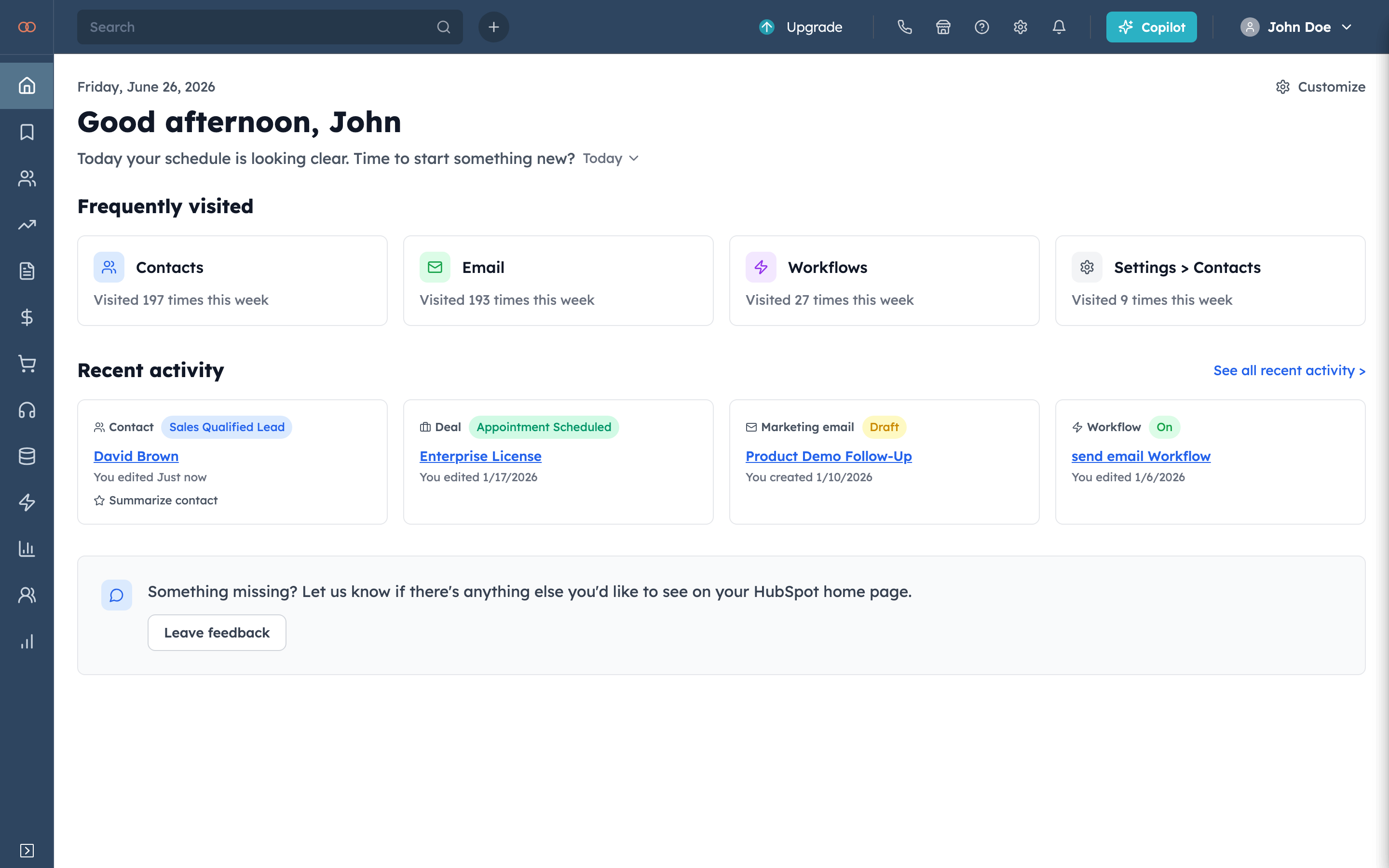This screenshot has width=1389, height=868.
Task: Click the Upgrade label
Action: (x=814, y=27)
